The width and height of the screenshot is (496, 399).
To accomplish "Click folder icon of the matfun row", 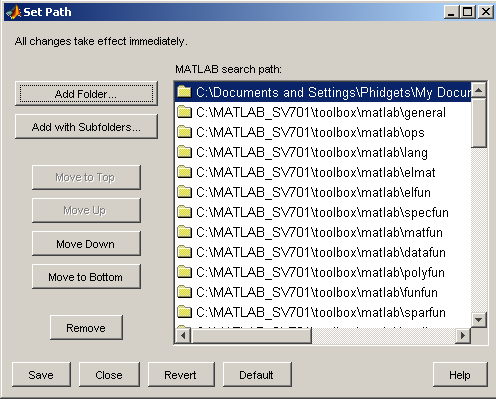I will [184, 232].
